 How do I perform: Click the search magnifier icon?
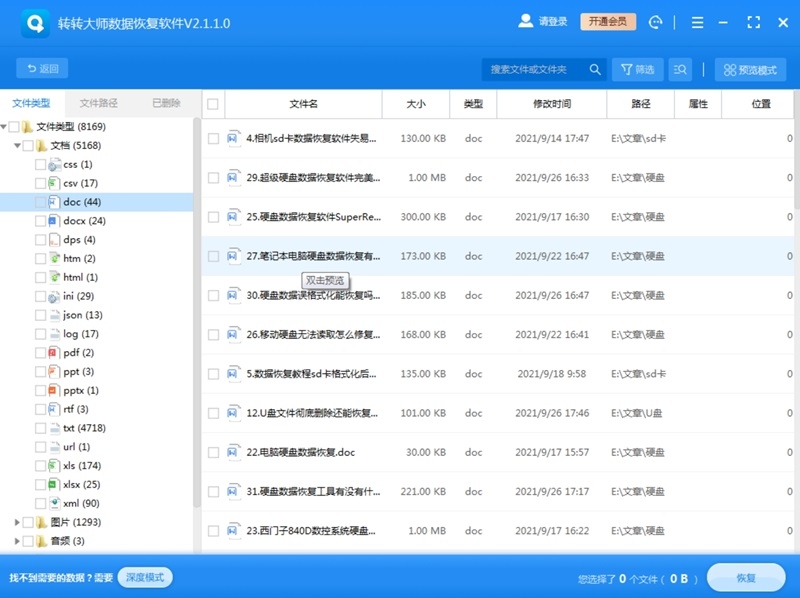[596, 69]
